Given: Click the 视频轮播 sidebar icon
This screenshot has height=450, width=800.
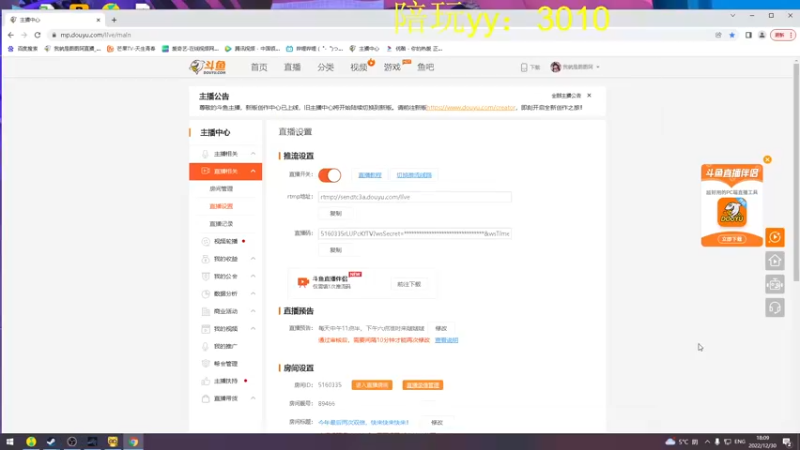Looking at the screenshot, I should tap(206, 241).
